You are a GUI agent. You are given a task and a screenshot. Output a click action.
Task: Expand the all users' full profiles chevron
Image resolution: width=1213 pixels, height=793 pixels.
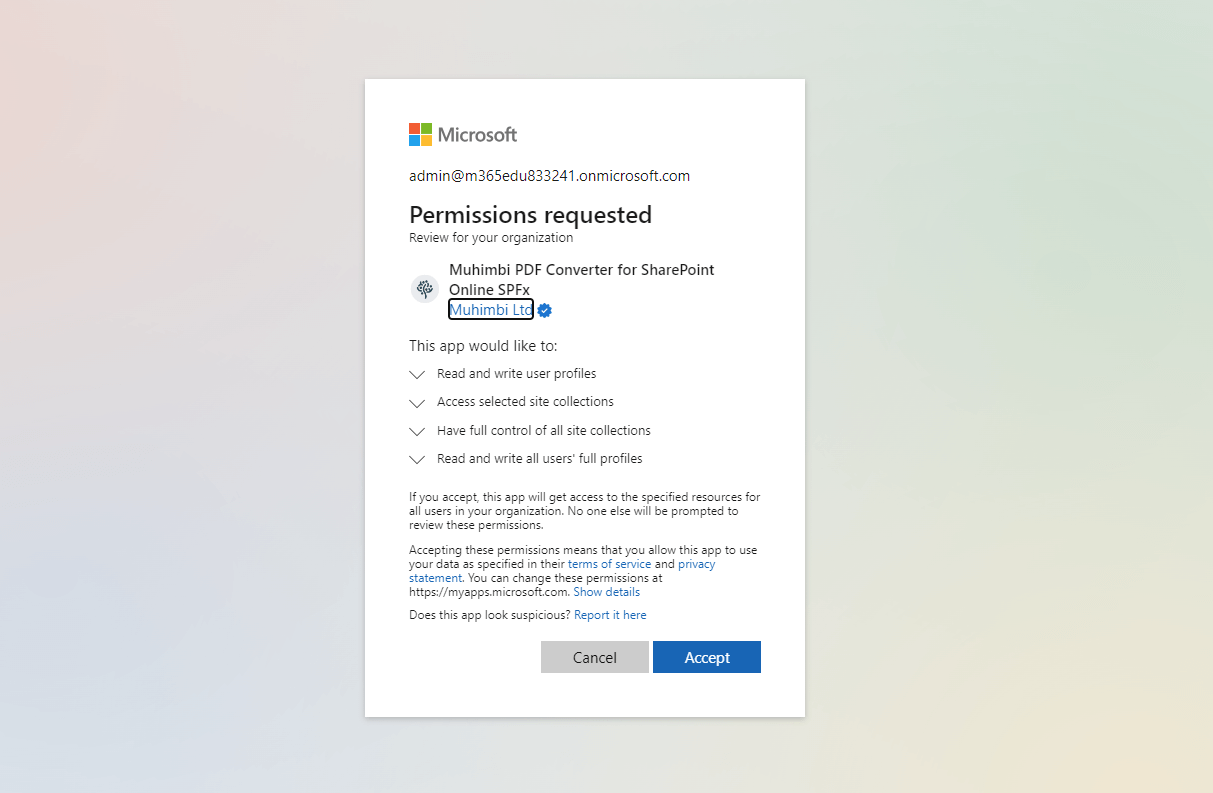tap(417, 460)
